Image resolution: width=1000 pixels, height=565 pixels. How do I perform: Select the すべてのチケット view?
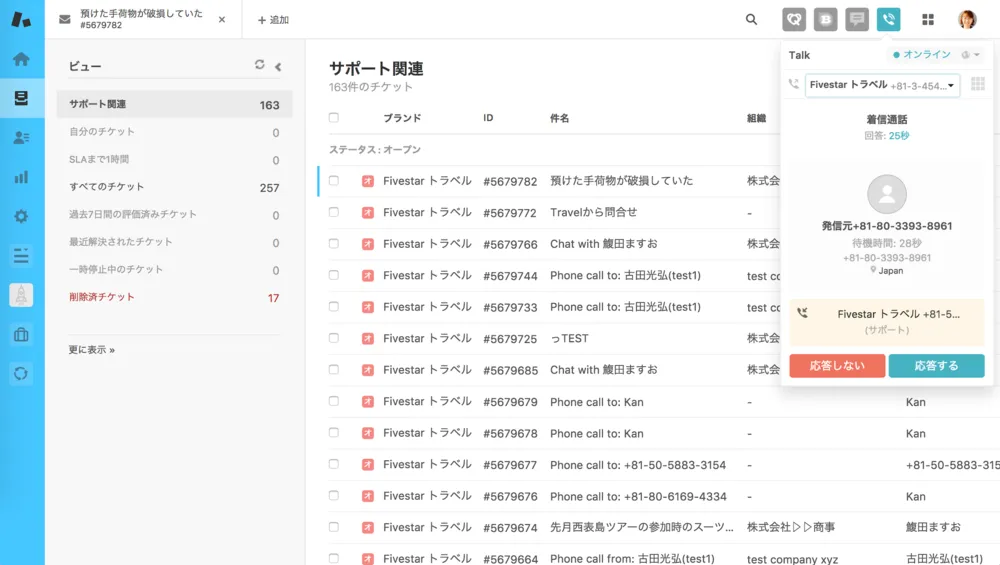click(x=107, y=187)
